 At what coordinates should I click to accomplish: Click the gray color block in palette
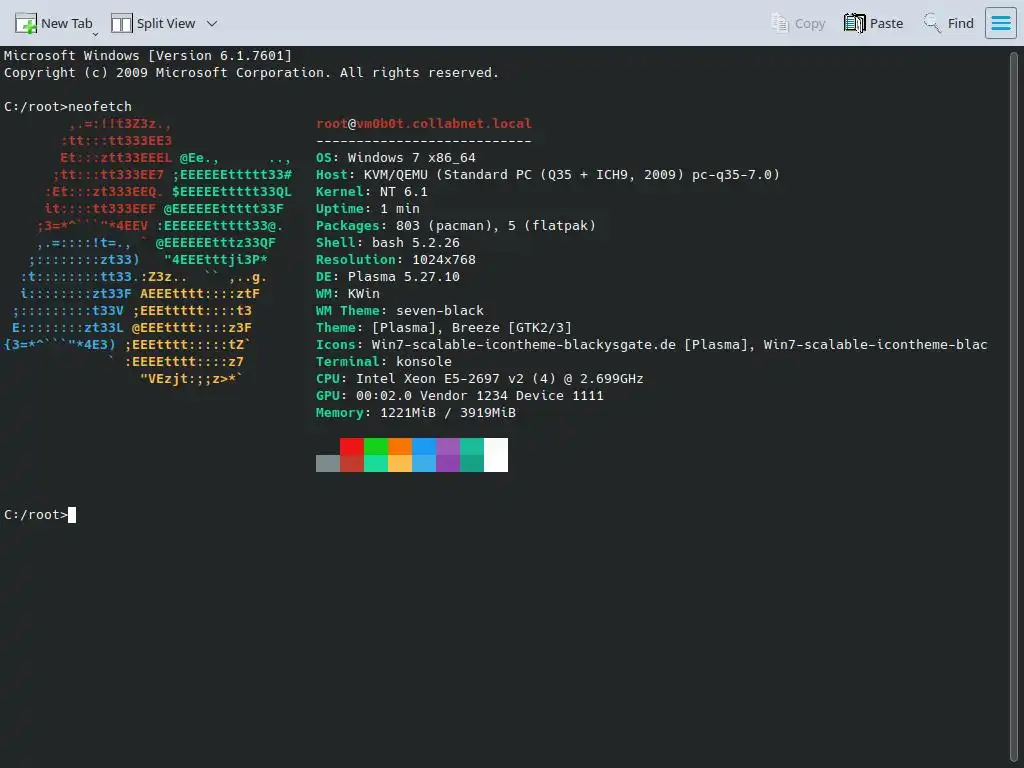coord(328,463)
